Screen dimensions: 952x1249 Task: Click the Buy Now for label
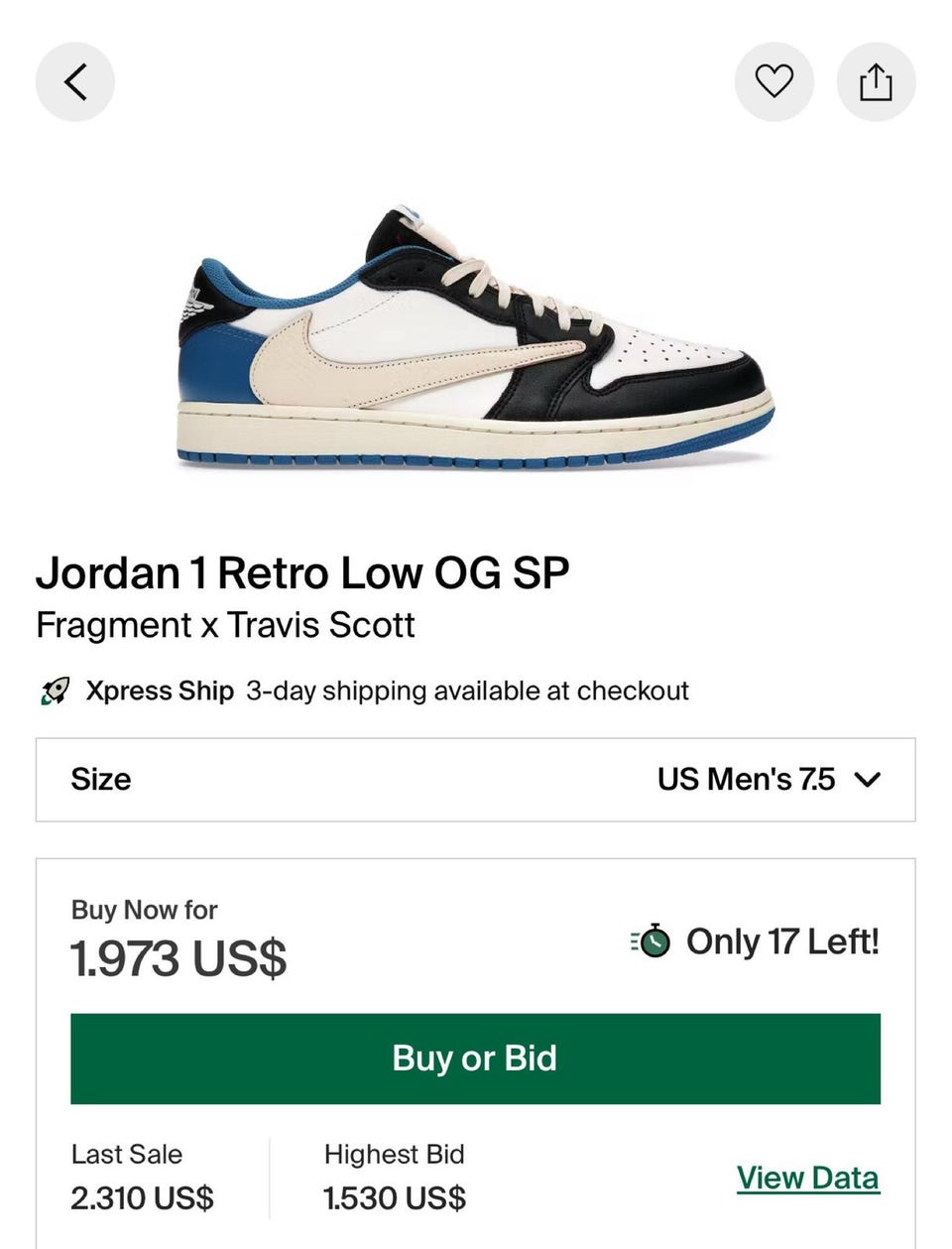click(x=144, y=910)
